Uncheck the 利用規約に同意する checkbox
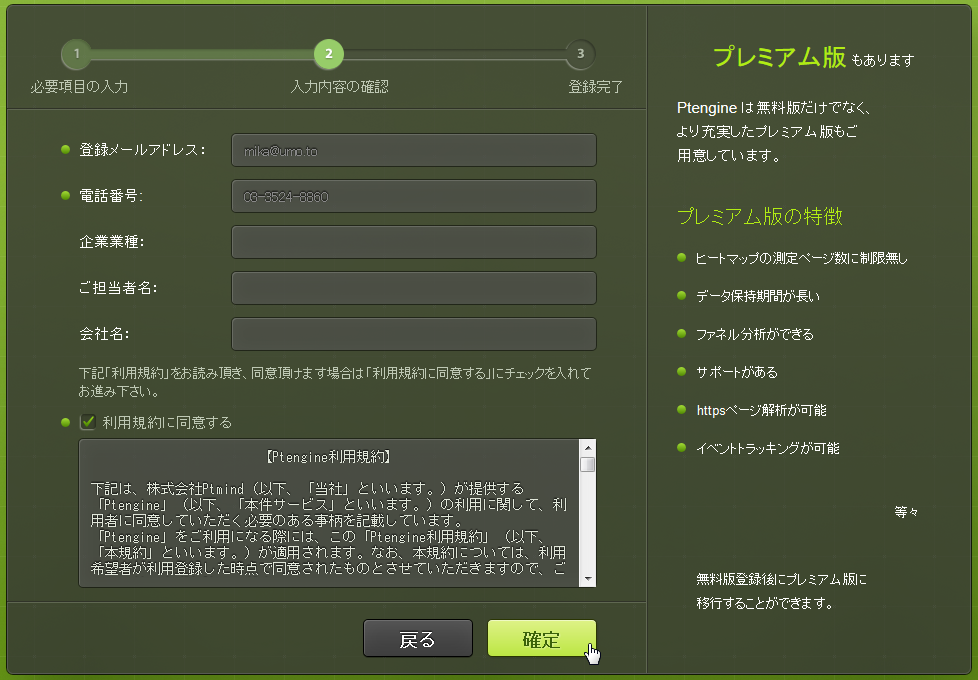This screenshot has width=978, height=680. pos(88,422)
